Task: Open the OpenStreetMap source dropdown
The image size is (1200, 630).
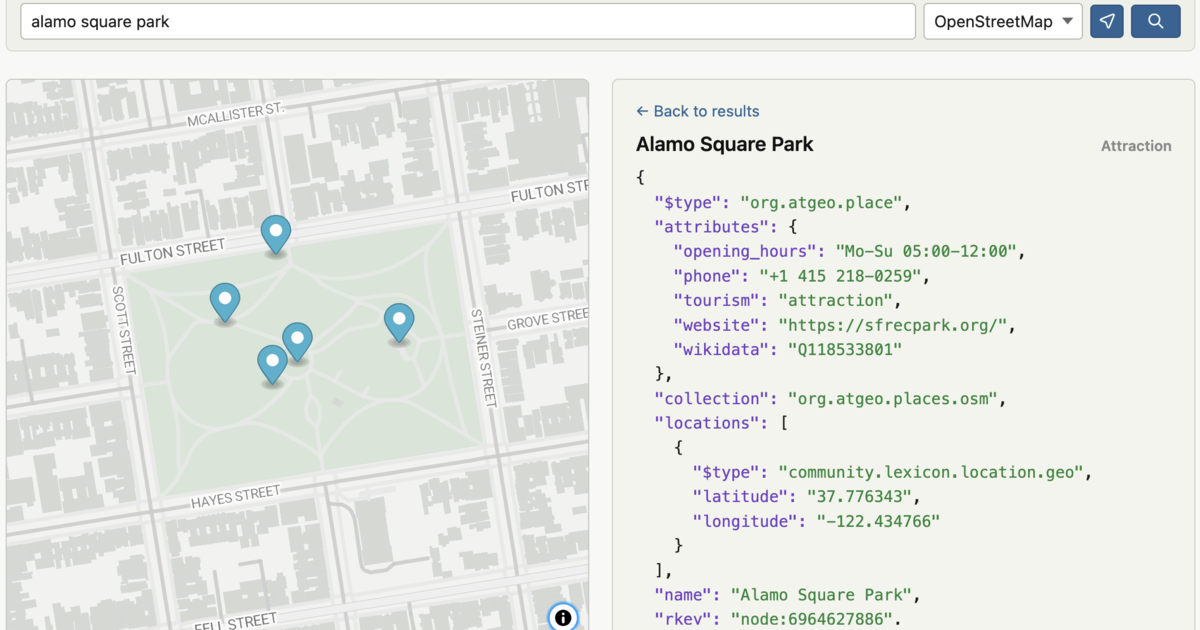Action: coord(1002,21)
